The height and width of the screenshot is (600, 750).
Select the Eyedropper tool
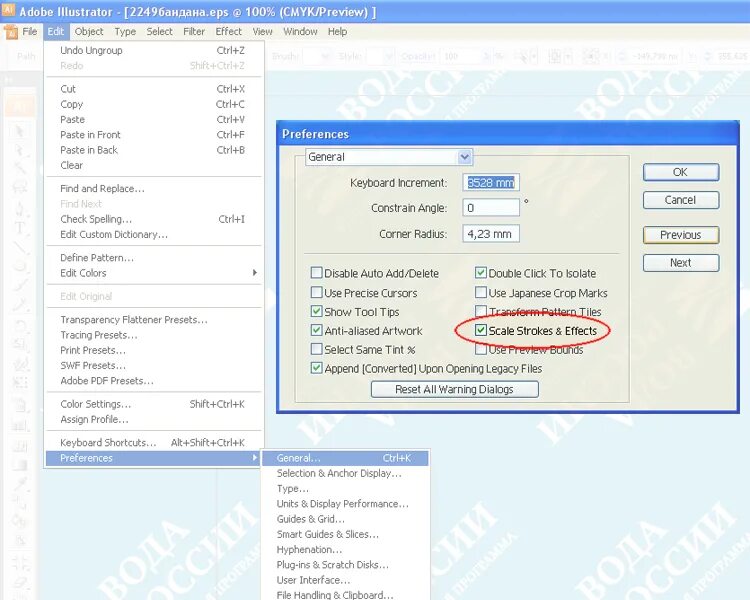[x=20, y=483]
